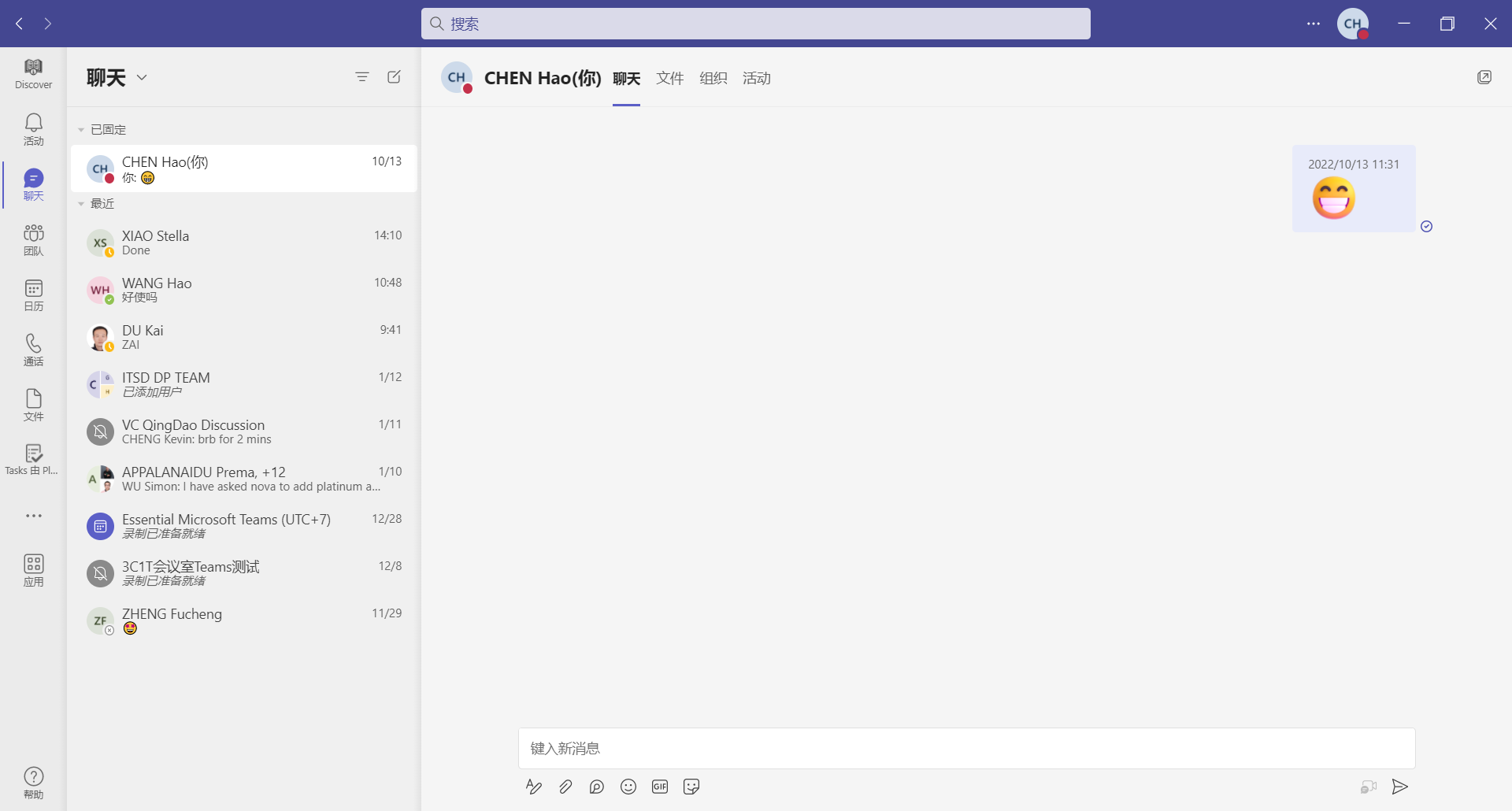Open the 3C1T会议室Teams测试 chat
The width and height of the screenshot is (1512, 811).
(244, 573)
